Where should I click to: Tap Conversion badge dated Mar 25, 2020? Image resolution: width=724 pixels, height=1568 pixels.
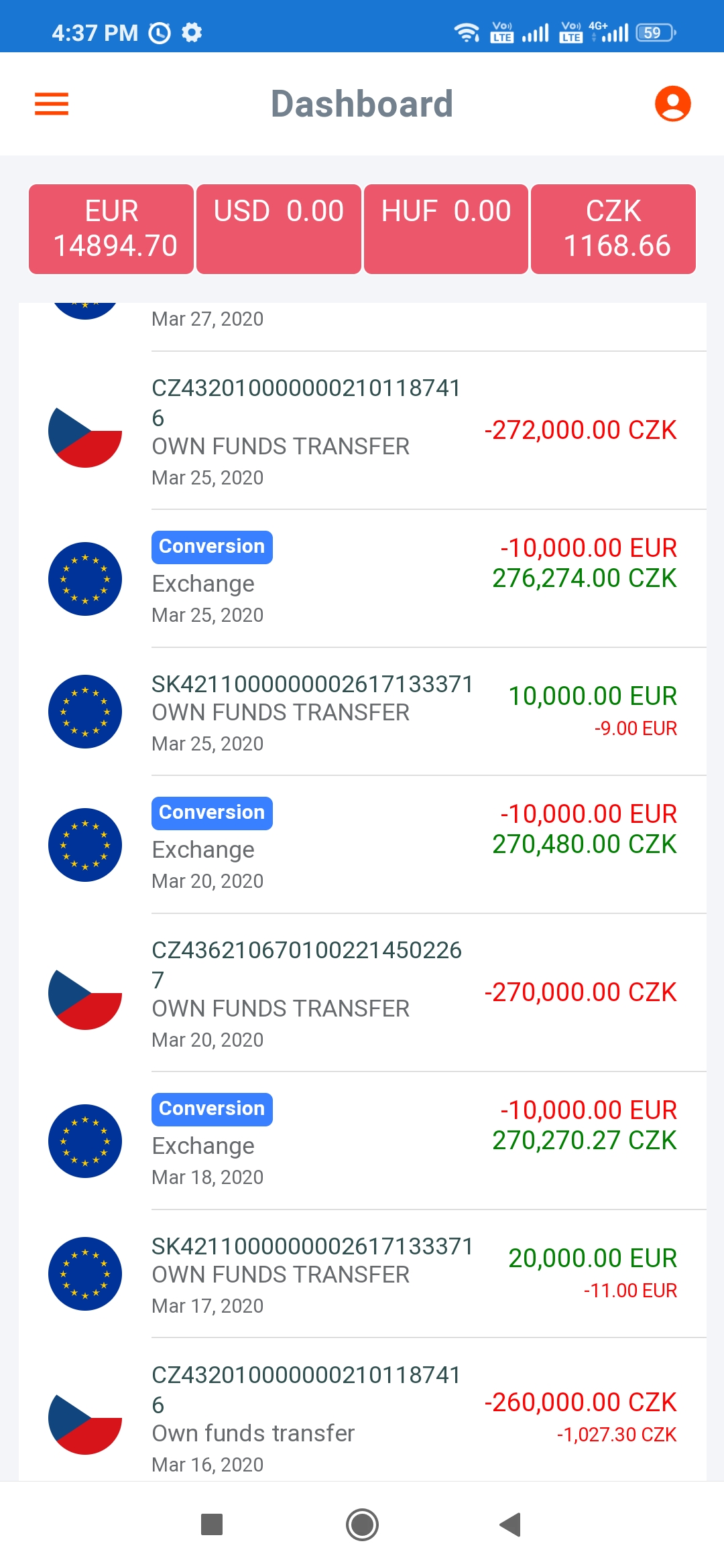[x=212, y=547]
